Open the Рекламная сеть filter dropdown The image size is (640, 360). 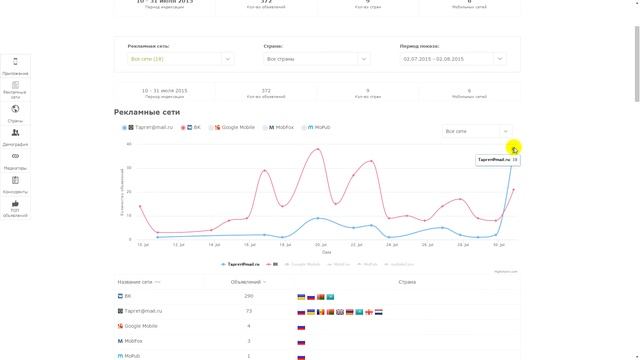coord(180,59)
